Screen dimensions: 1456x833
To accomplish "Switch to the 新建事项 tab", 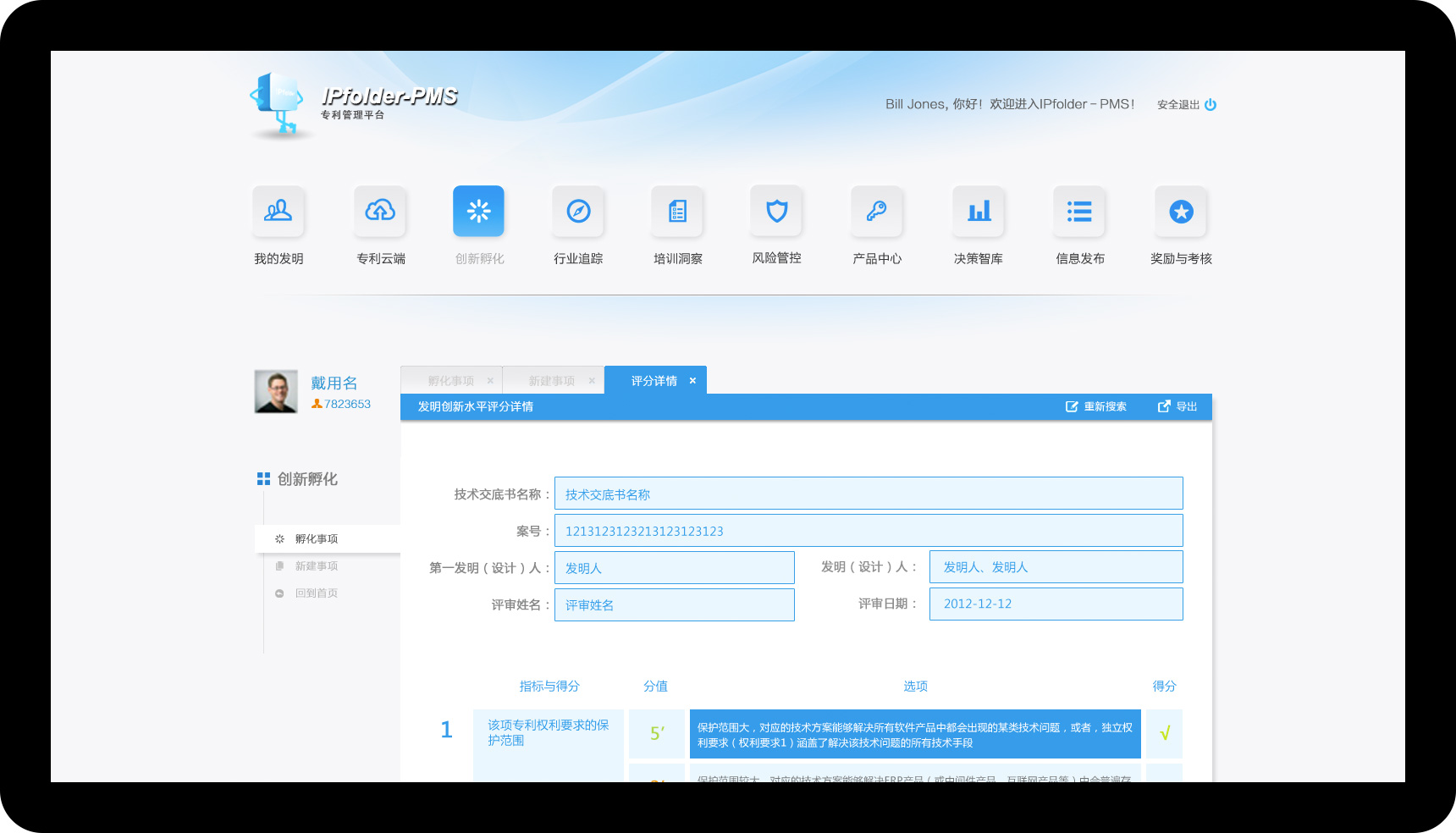I will pos(552,381).
